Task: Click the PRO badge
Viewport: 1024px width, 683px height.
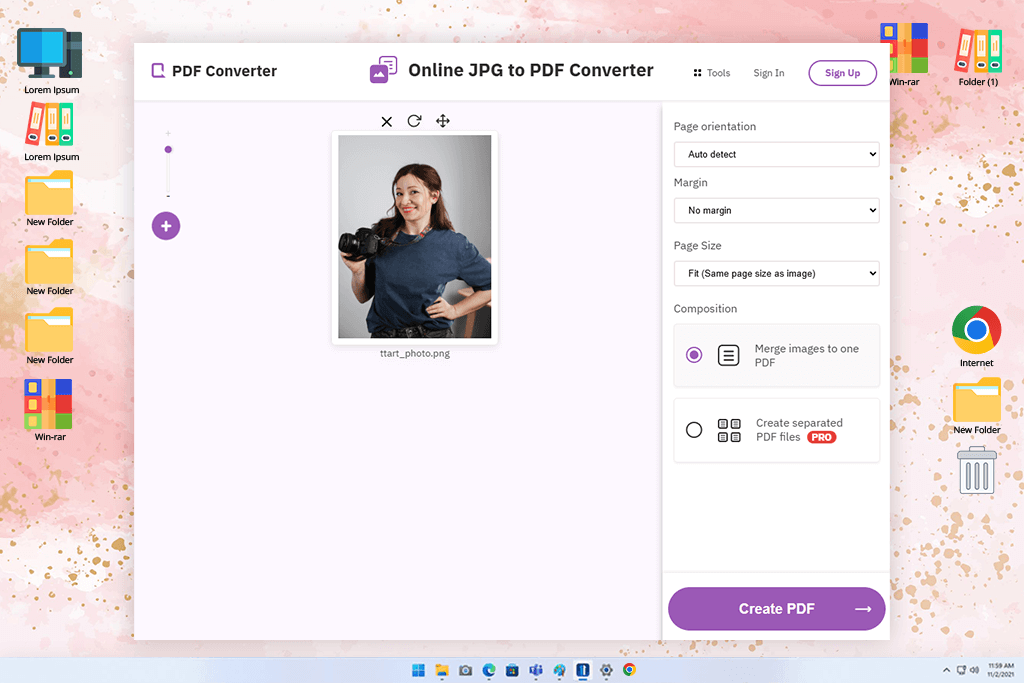Action: tap(822, 437)
